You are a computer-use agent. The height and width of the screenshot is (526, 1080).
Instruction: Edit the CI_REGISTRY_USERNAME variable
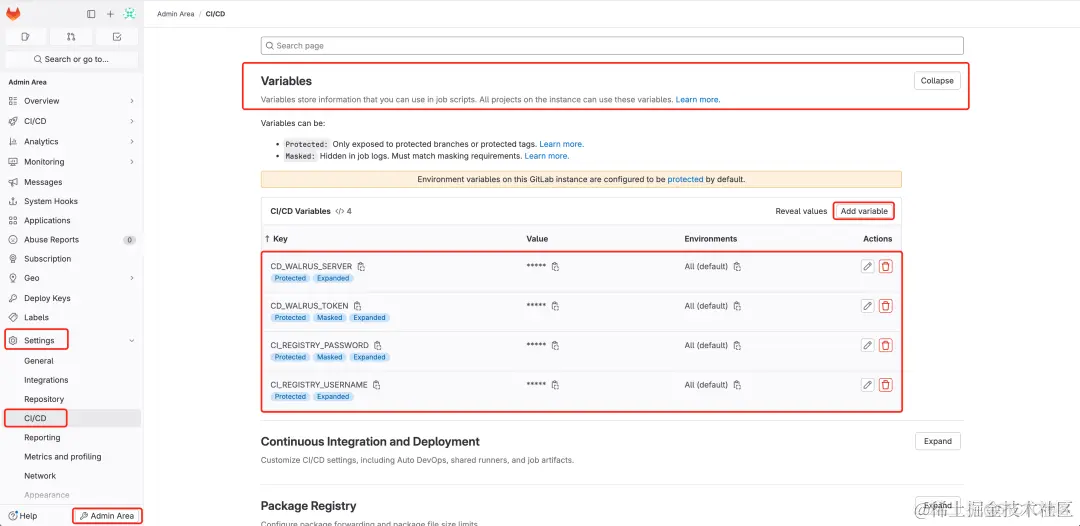868,385
